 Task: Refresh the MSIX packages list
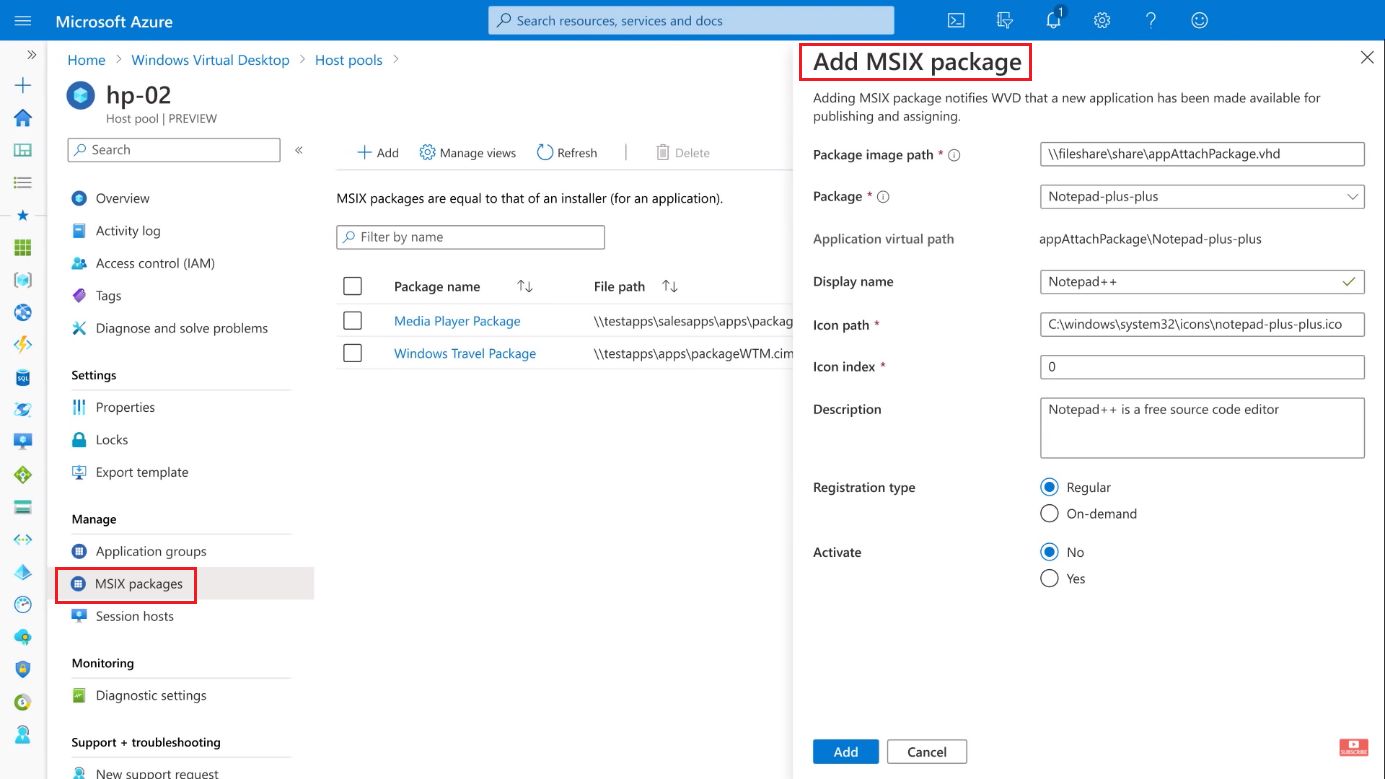click(x=567, y=153)
